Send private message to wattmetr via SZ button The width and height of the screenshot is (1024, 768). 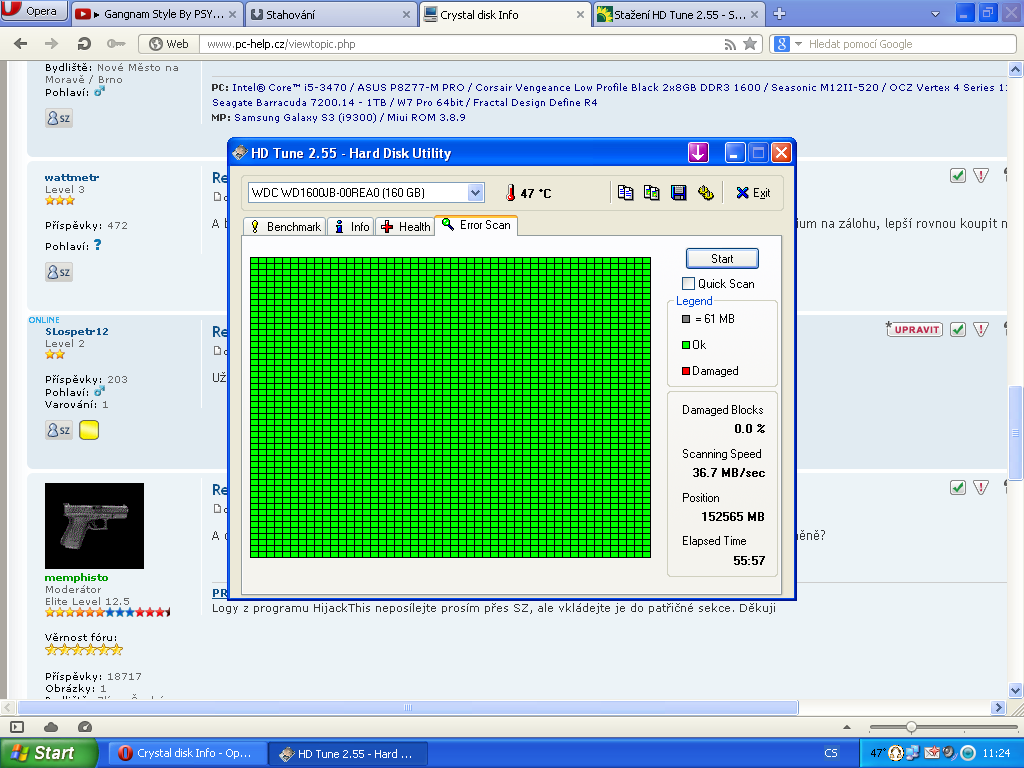(x=59, y=272)
